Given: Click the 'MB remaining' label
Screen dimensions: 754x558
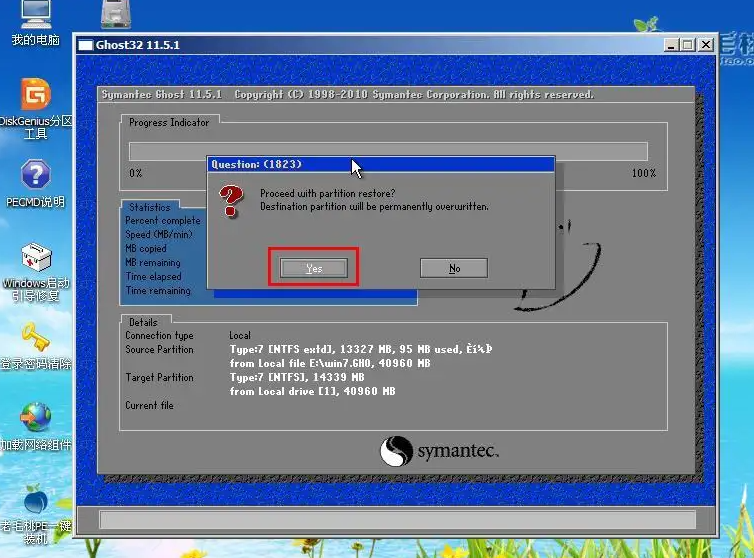Looking at the screenshot, I should click(x=152, y=262).
